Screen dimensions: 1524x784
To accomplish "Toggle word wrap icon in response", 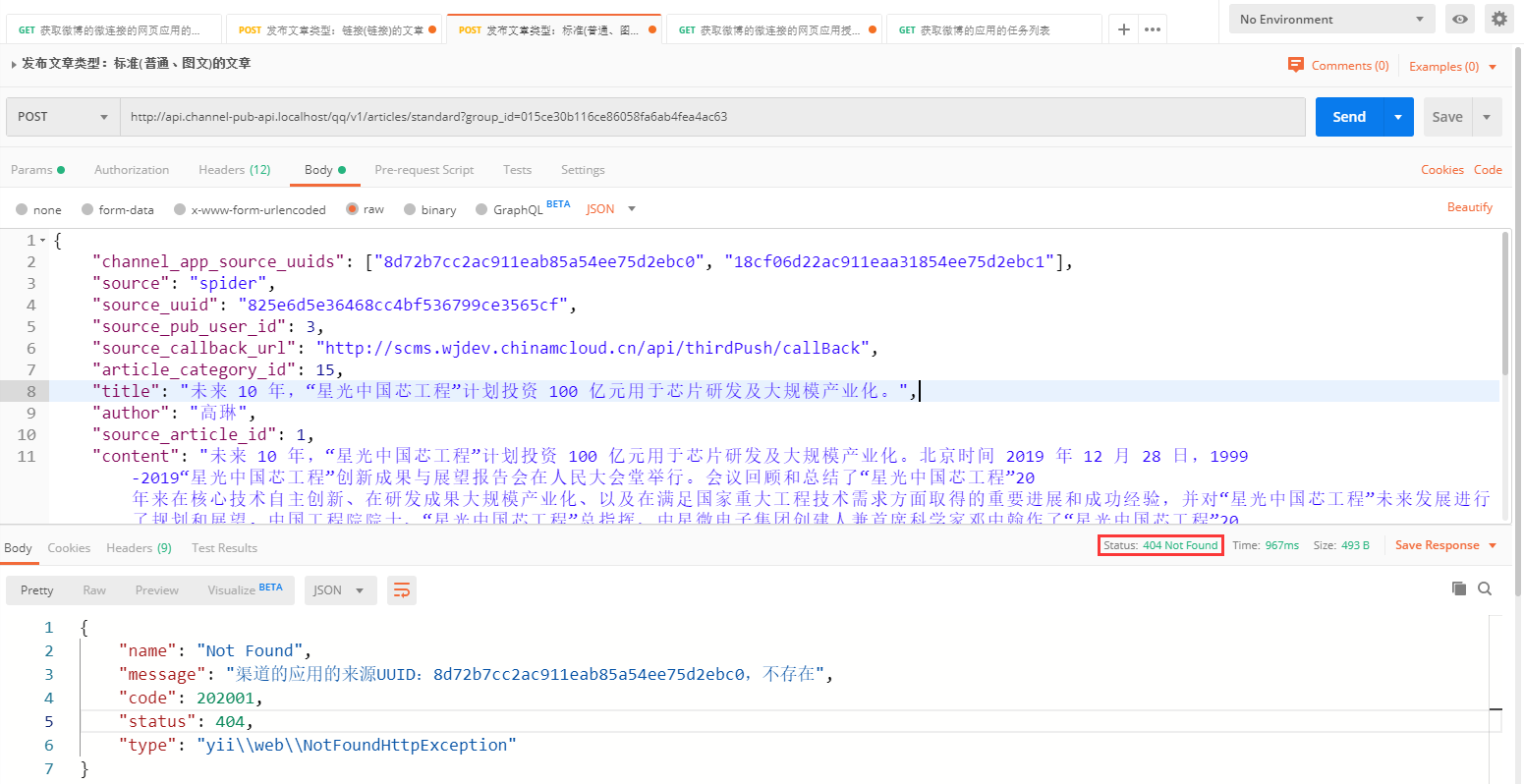I will [401, 590].
